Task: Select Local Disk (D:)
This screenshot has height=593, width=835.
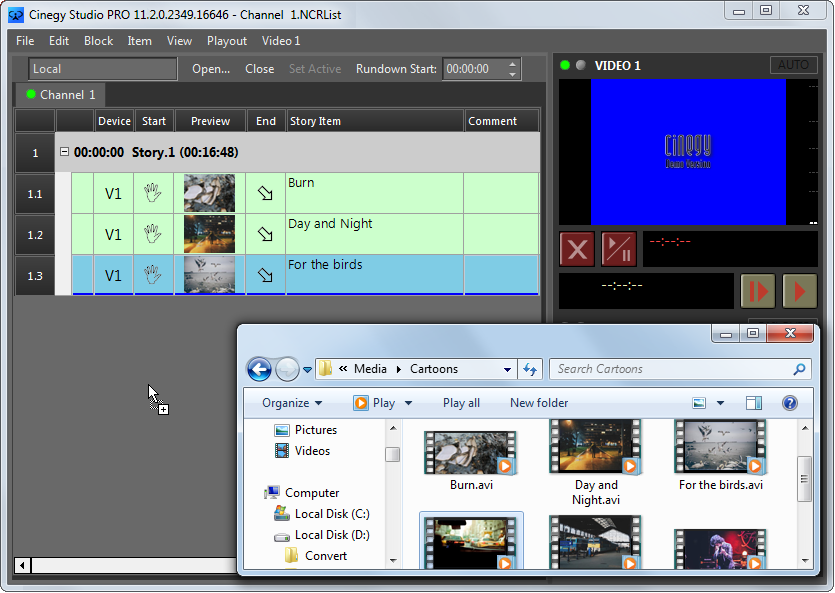Action: [x=322, y=535]
